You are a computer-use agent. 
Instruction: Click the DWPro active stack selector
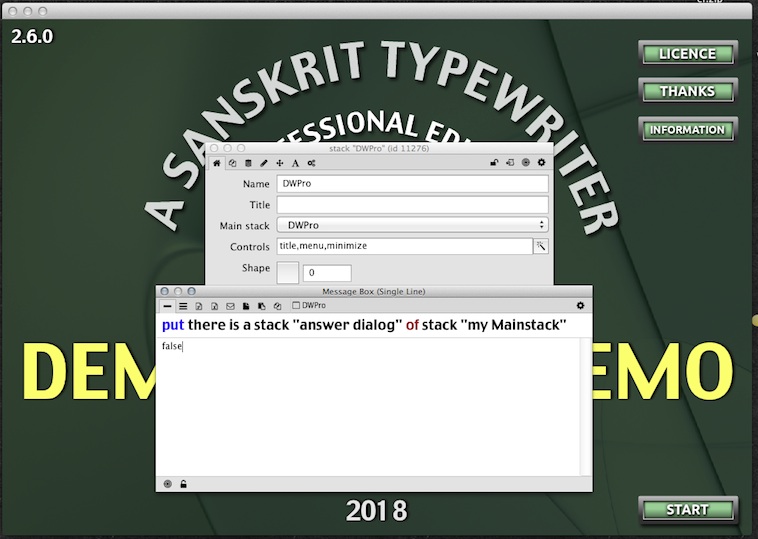click(x=309, y=306)
